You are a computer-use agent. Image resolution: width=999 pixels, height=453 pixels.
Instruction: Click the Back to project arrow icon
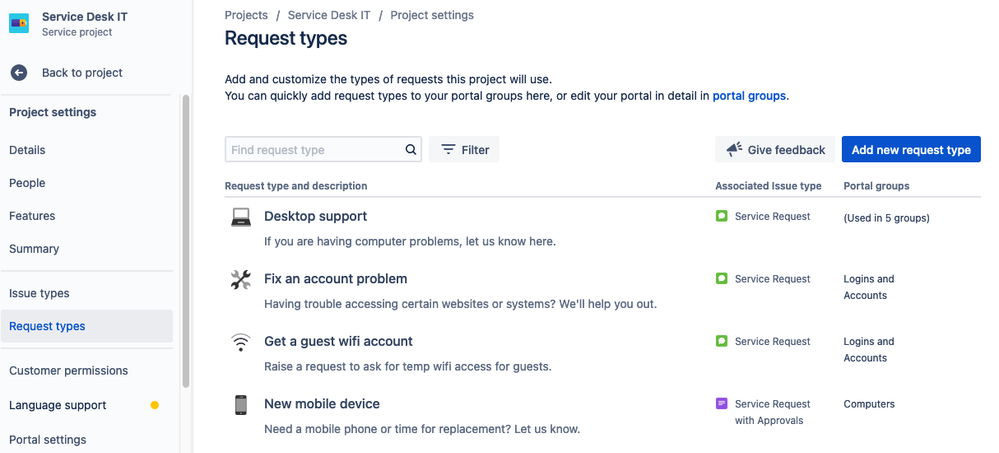click(19, 73)
